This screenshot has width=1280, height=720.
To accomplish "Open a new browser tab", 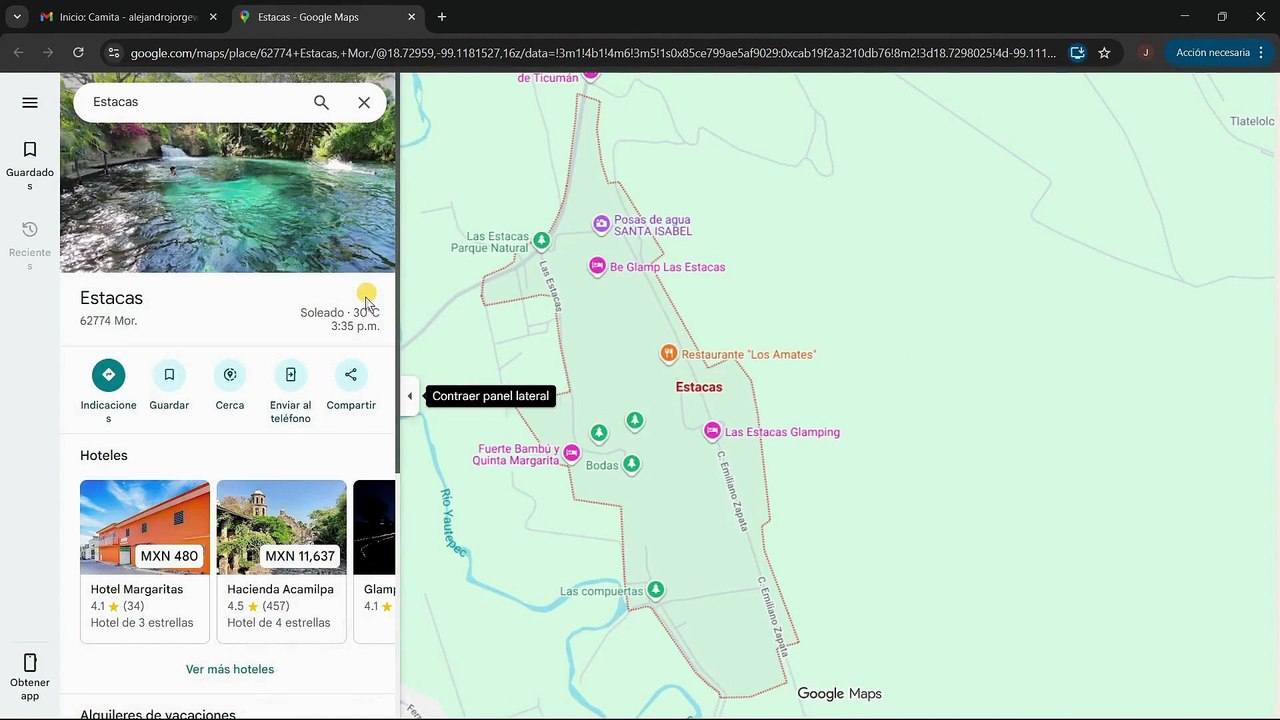I will click(442, 17).
